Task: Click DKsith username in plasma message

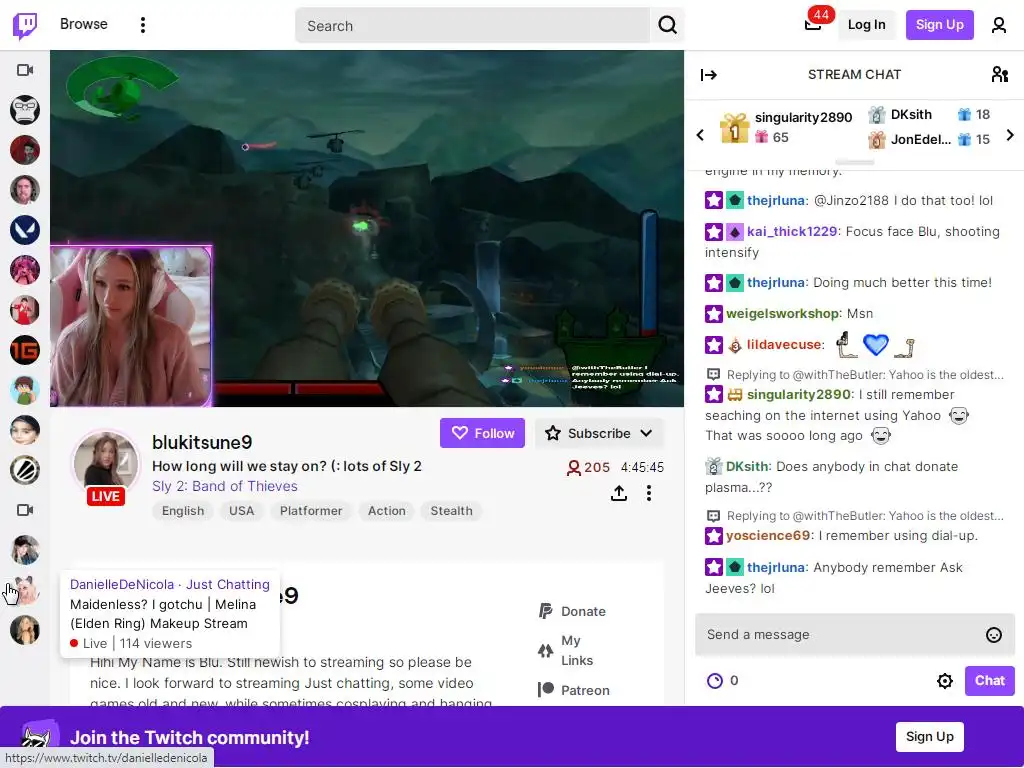Action: (x=747, y=467)
